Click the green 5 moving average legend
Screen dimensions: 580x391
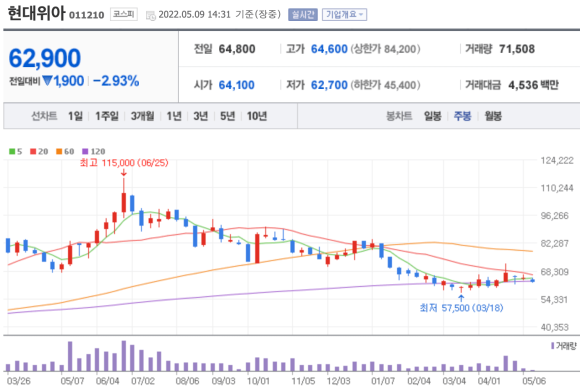click(x=16, y=151)
